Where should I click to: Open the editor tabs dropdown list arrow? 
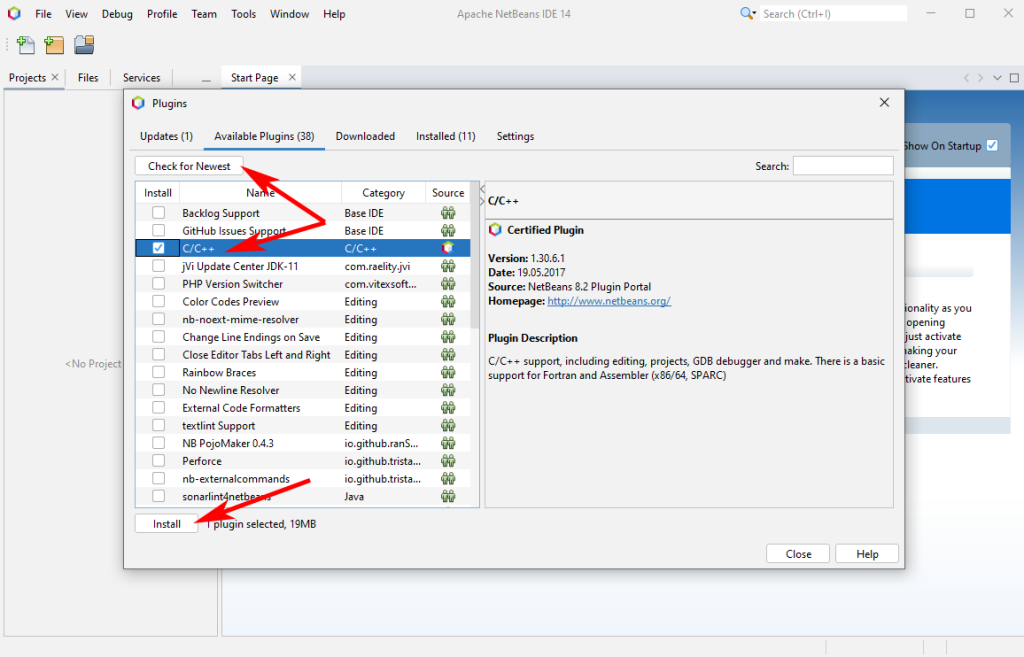coord(997,78)
